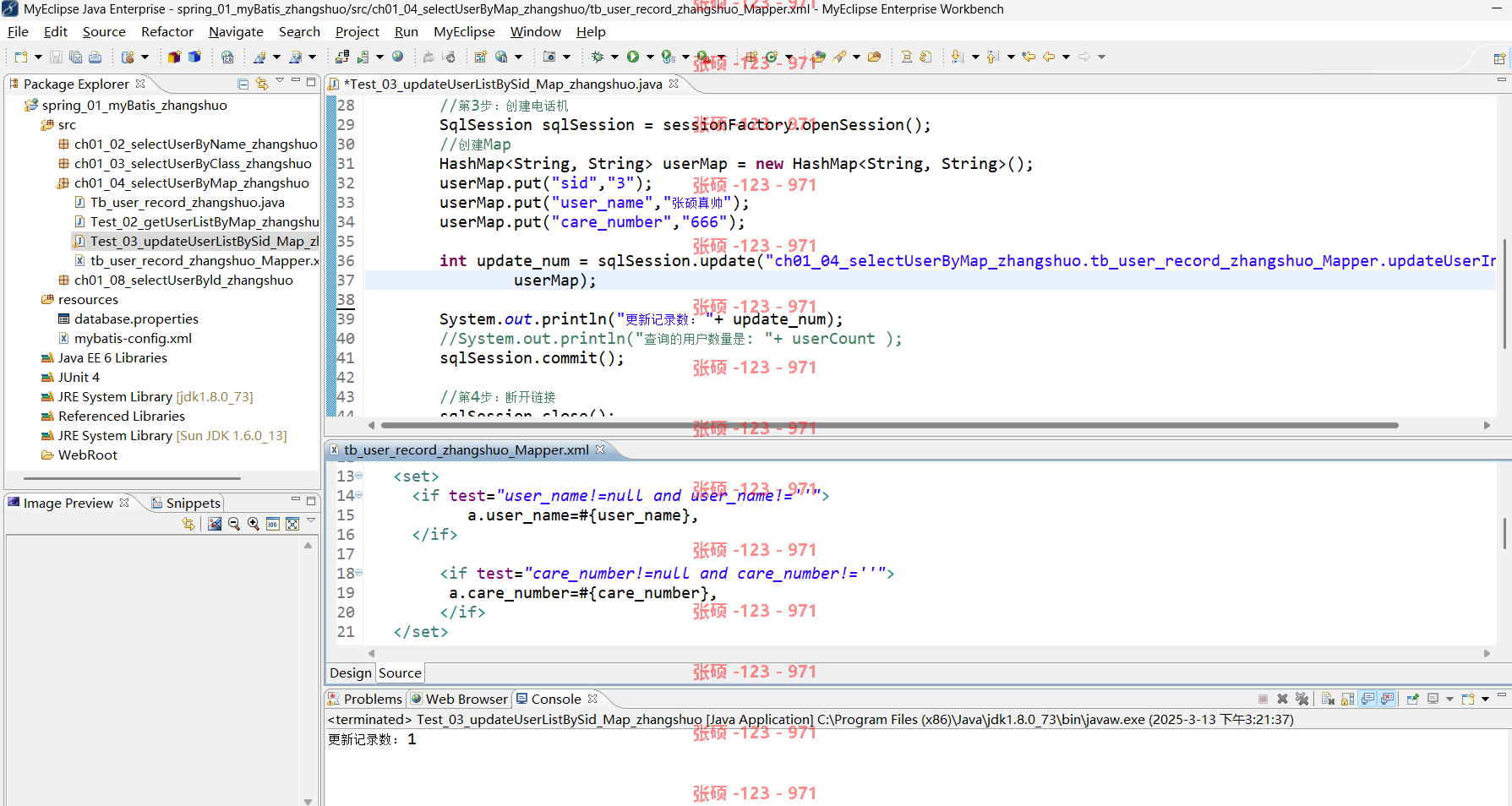Click the Save All icon
Screen dimensions: 1512x806
pos(75,57)
